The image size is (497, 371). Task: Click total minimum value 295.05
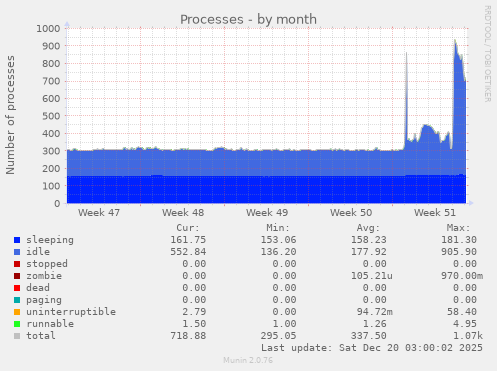[x=278, y=336]
